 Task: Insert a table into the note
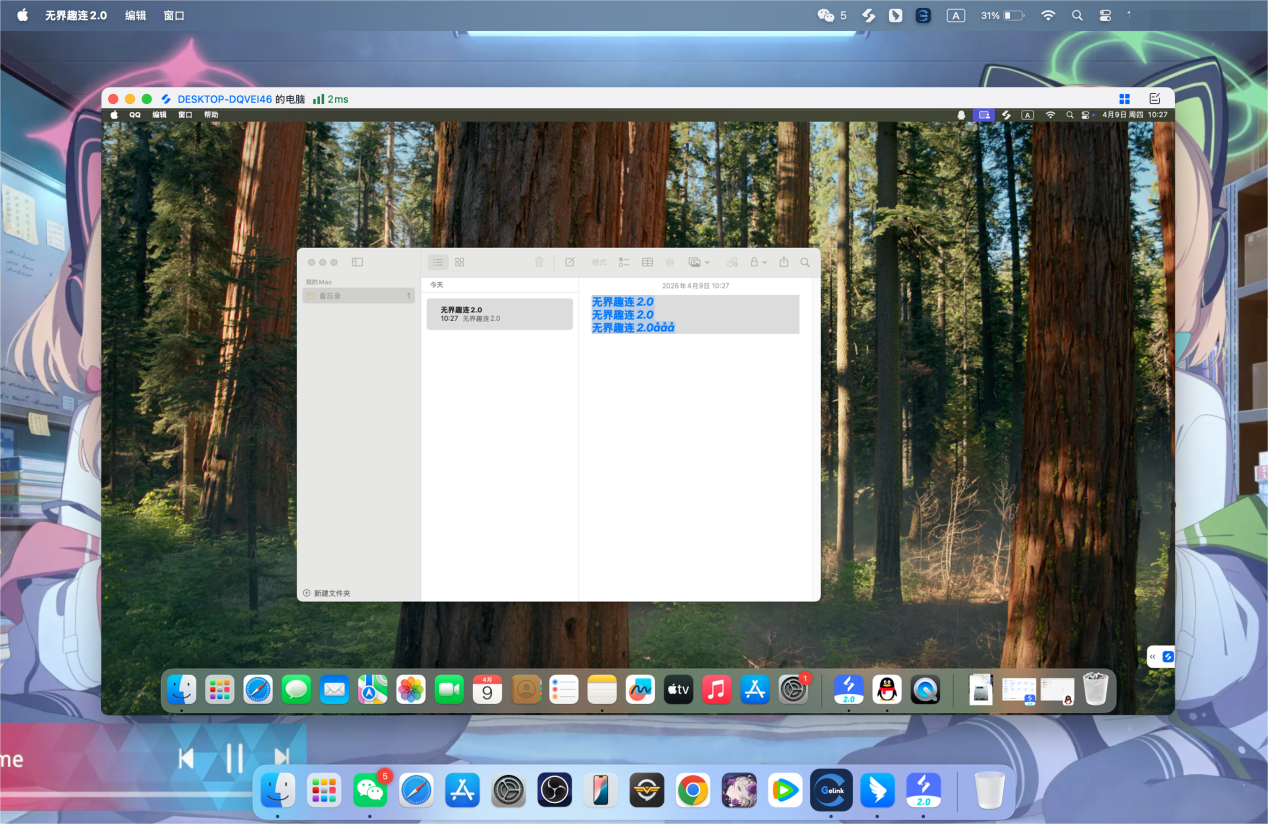[647, 262]
